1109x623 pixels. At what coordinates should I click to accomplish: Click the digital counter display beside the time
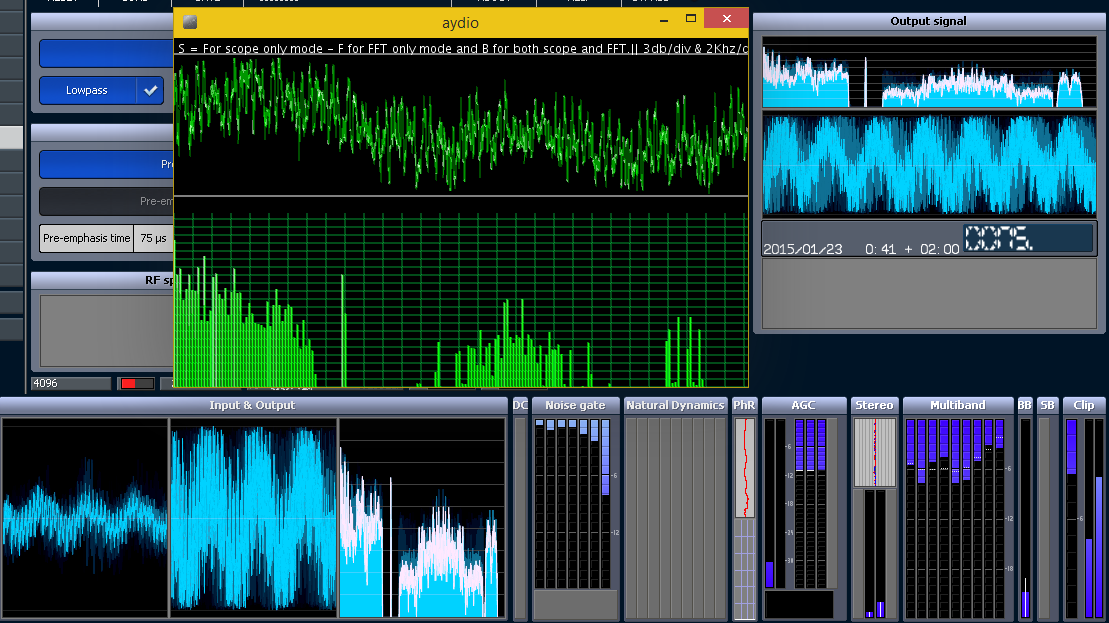coord(1029,238)
